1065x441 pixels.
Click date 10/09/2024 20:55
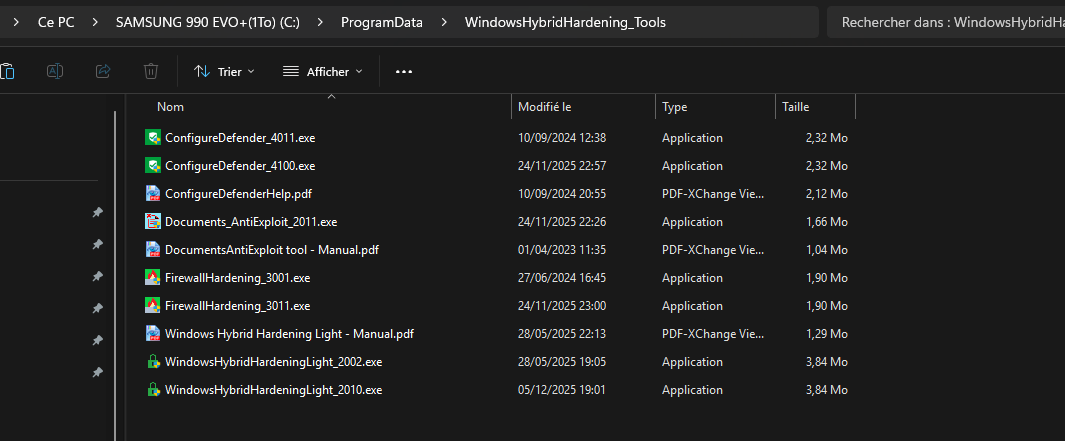coord(562,194)
